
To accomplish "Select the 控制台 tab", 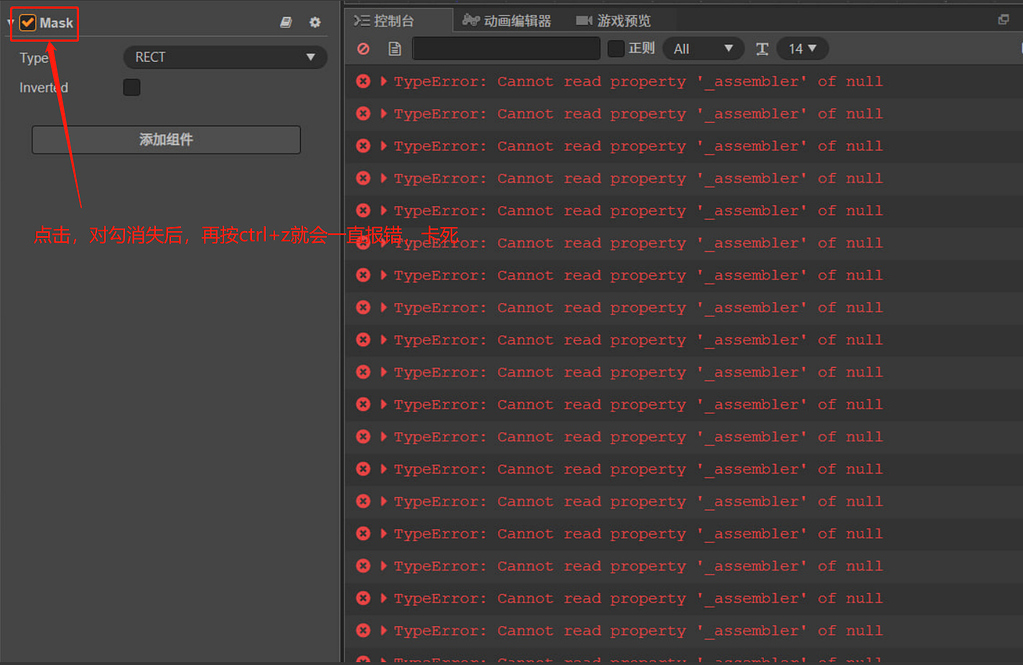I will pyautogui.click(x=392, y=20).
